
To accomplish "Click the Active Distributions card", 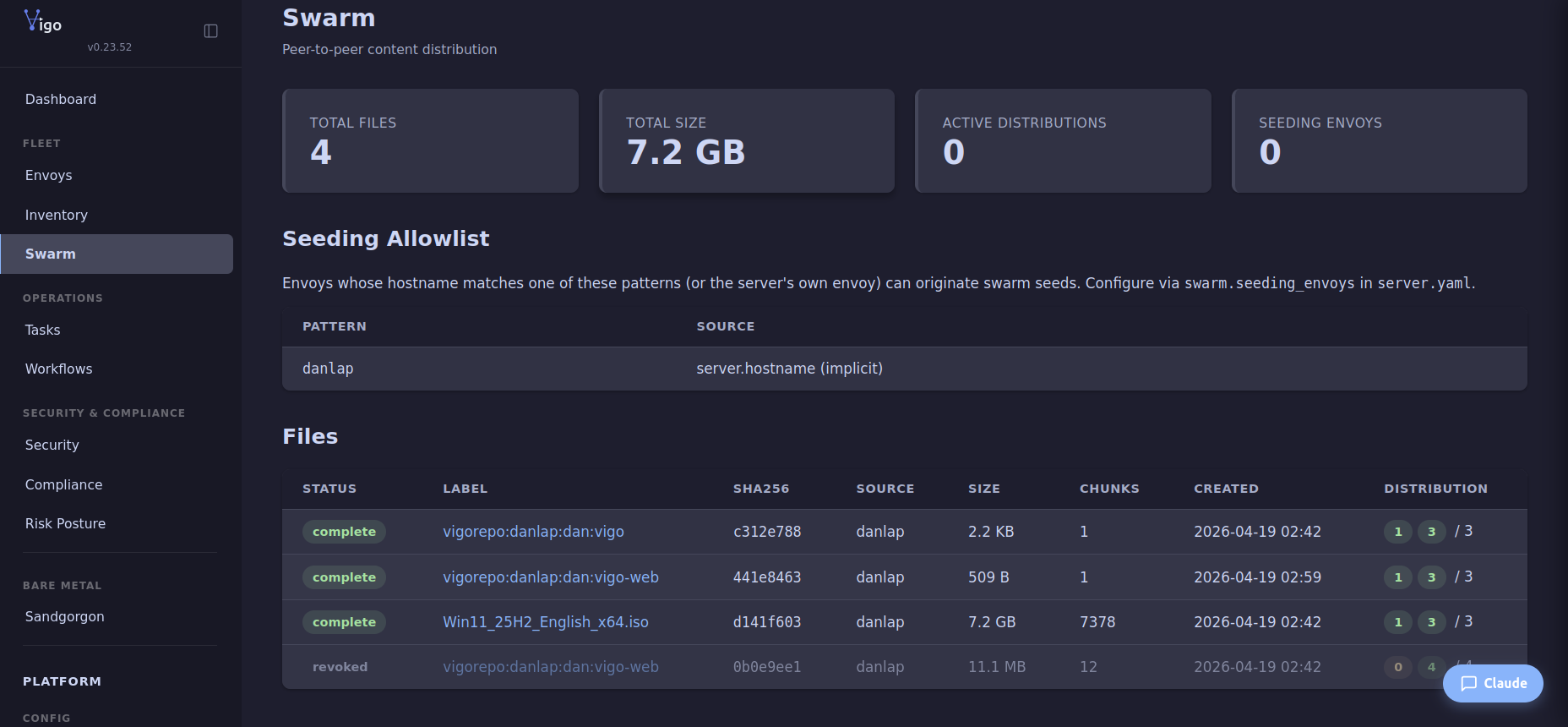I will [x=1064, y=141].
